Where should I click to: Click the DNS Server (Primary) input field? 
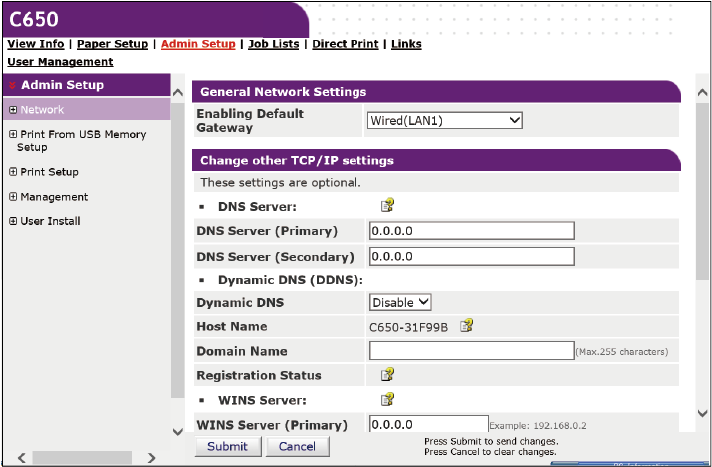tap(471, 231)
